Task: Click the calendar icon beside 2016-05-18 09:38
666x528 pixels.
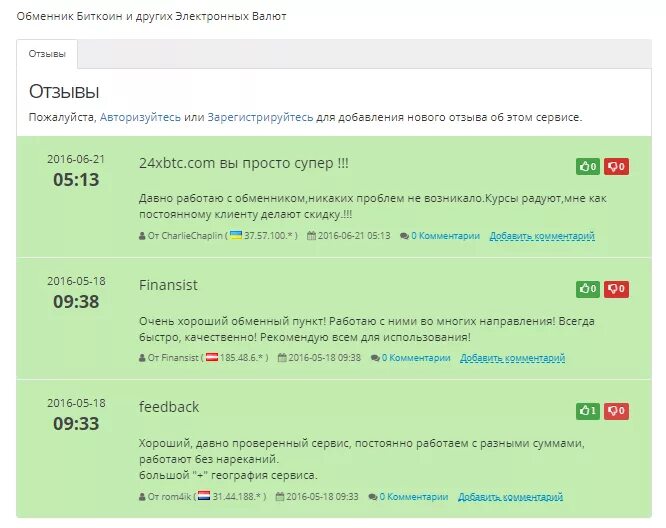Action: click(282, 358)
